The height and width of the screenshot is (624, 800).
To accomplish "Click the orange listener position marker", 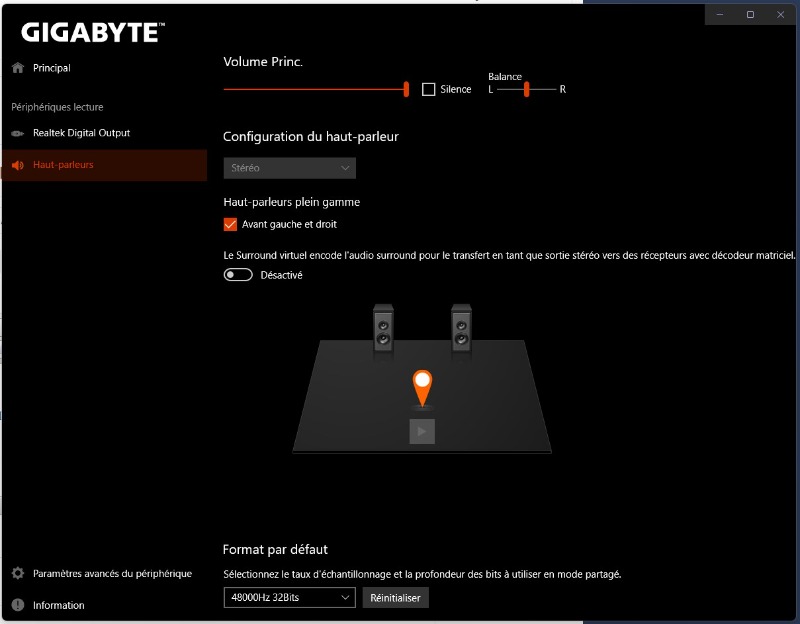I will coord(423,386).
